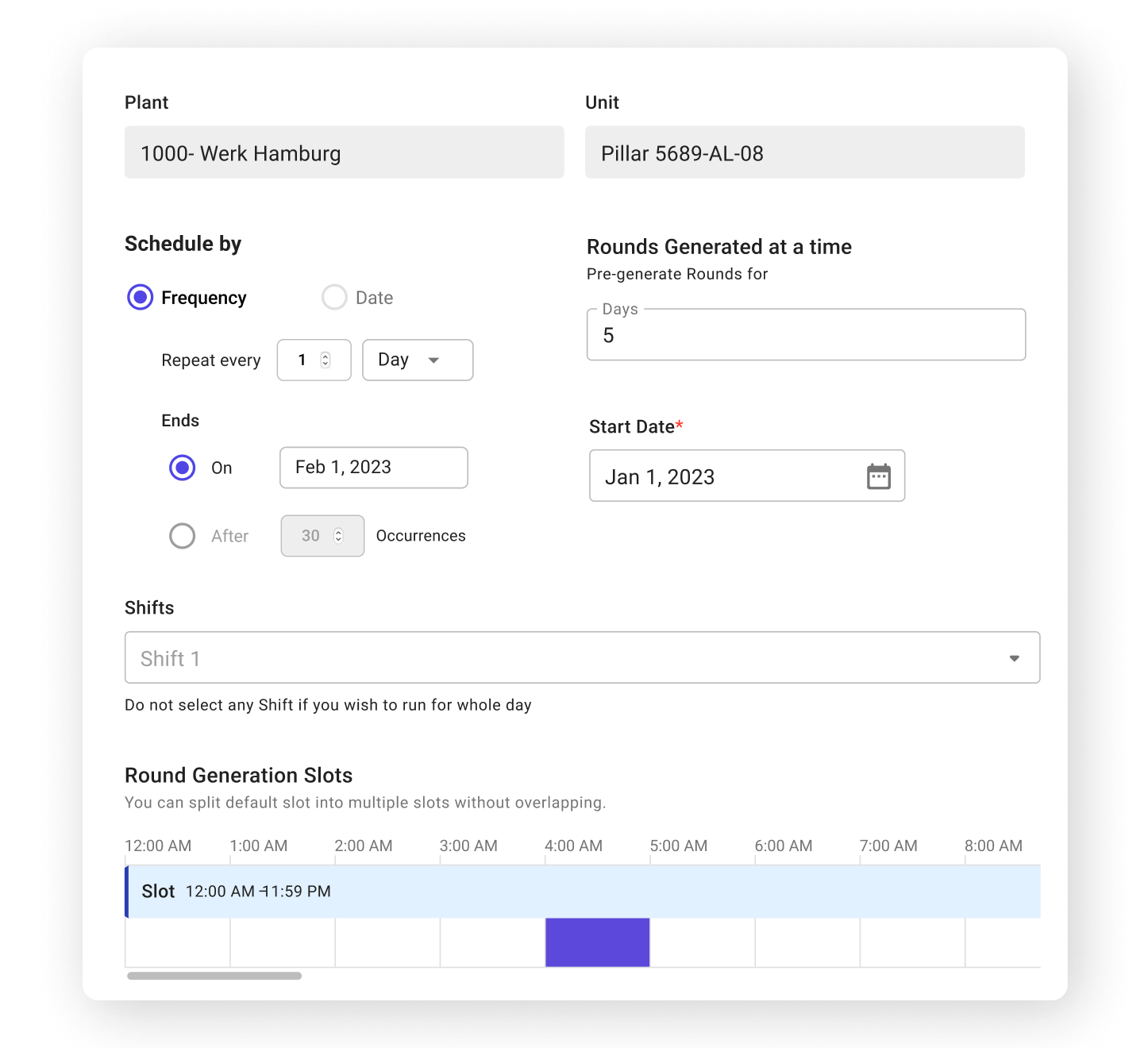Open the Start Date calendar picker icon

(878, 476)
